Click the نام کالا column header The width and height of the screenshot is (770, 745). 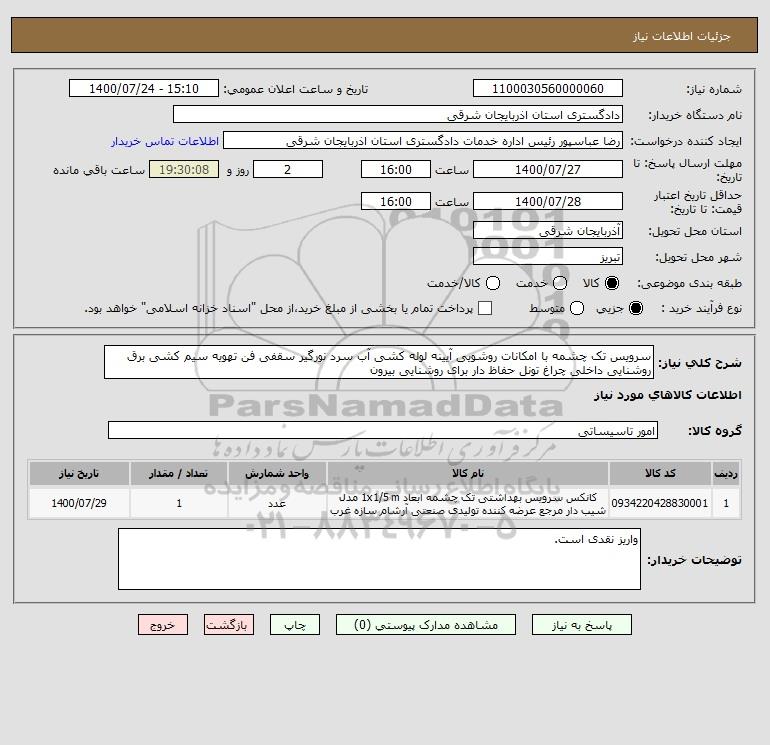(468, 473)
